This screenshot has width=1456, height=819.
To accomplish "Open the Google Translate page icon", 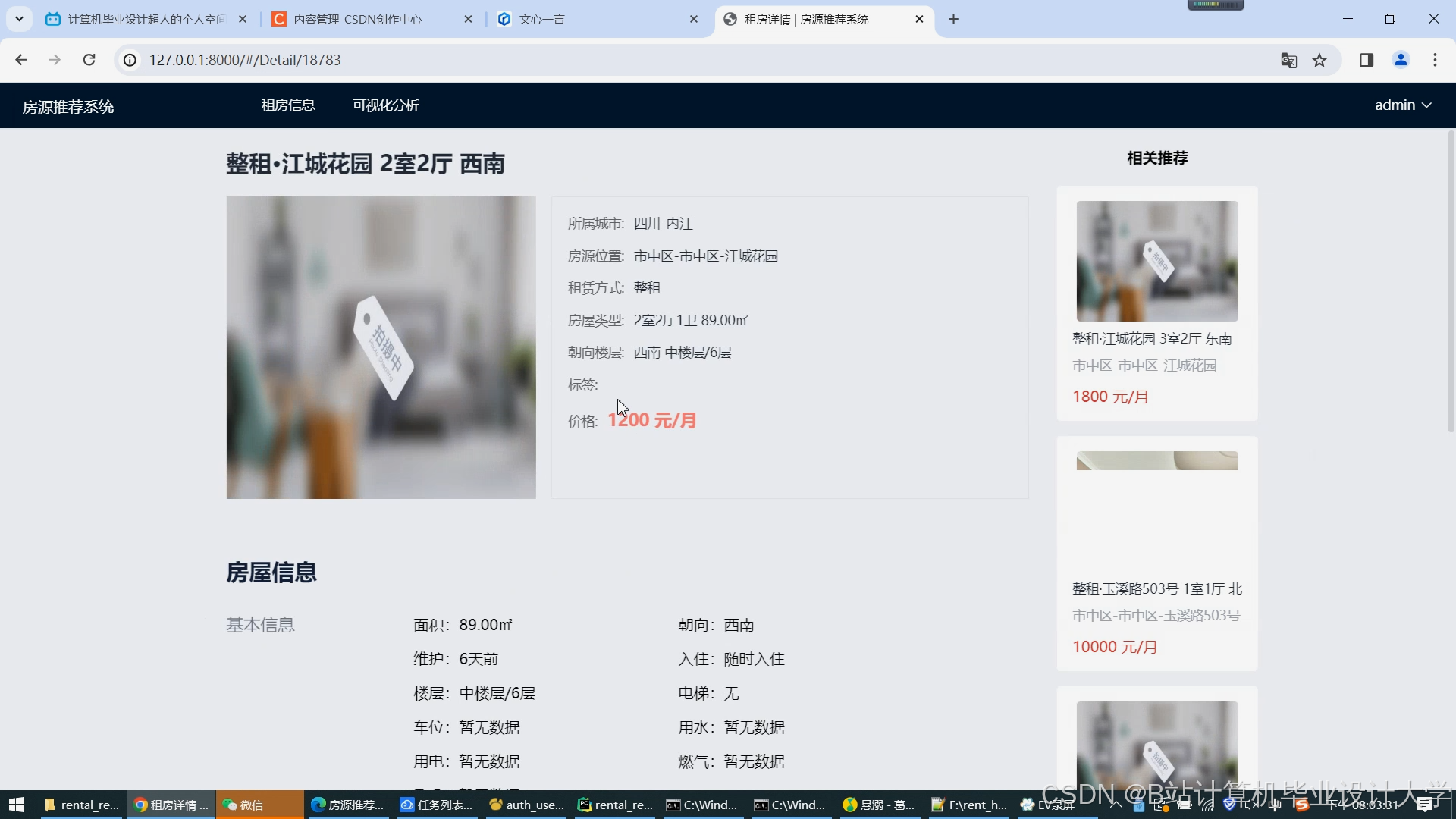I will [x=1288, y=60].
